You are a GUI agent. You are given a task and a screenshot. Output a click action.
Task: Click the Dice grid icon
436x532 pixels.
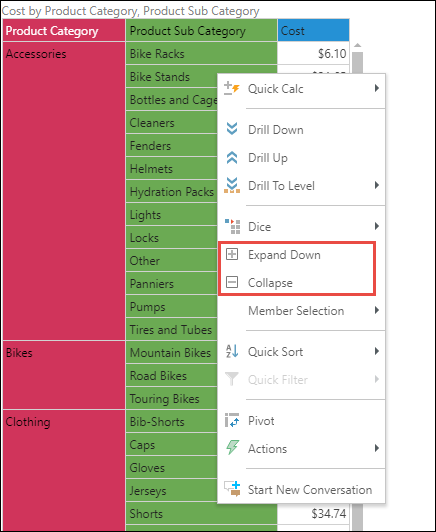point(232,226)
